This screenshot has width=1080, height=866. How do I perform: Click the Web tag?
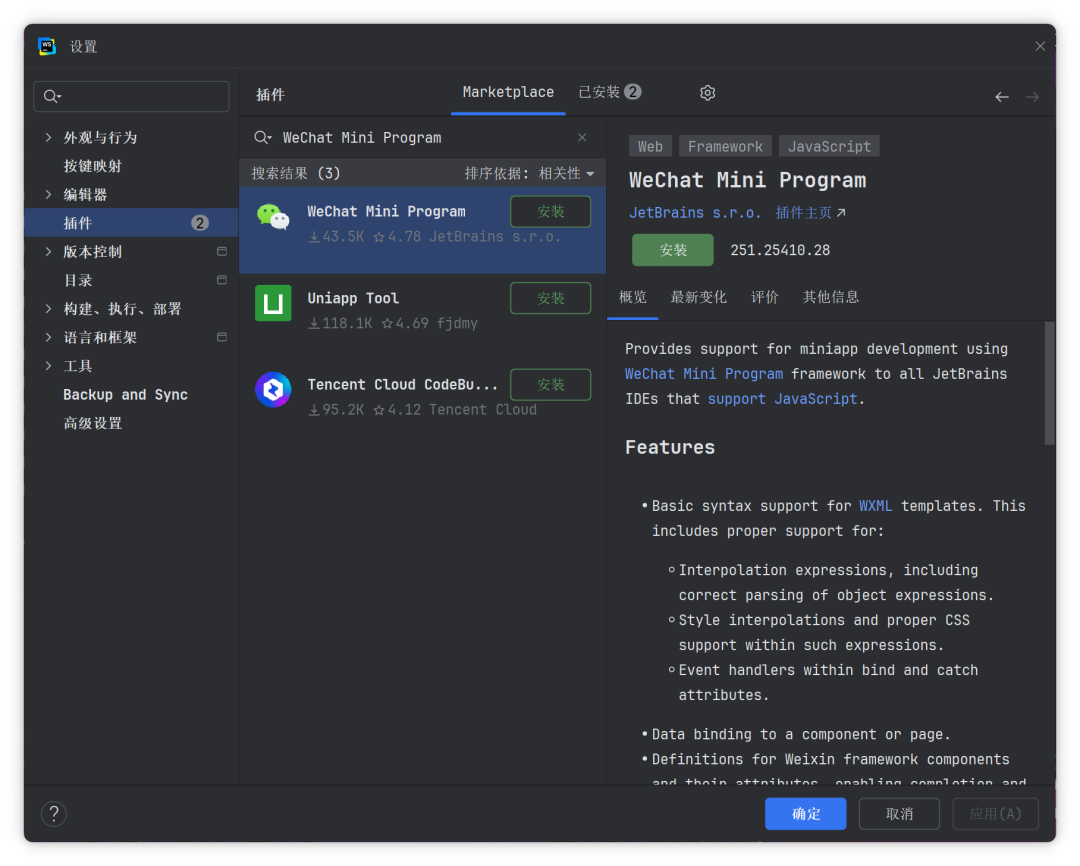650,147
